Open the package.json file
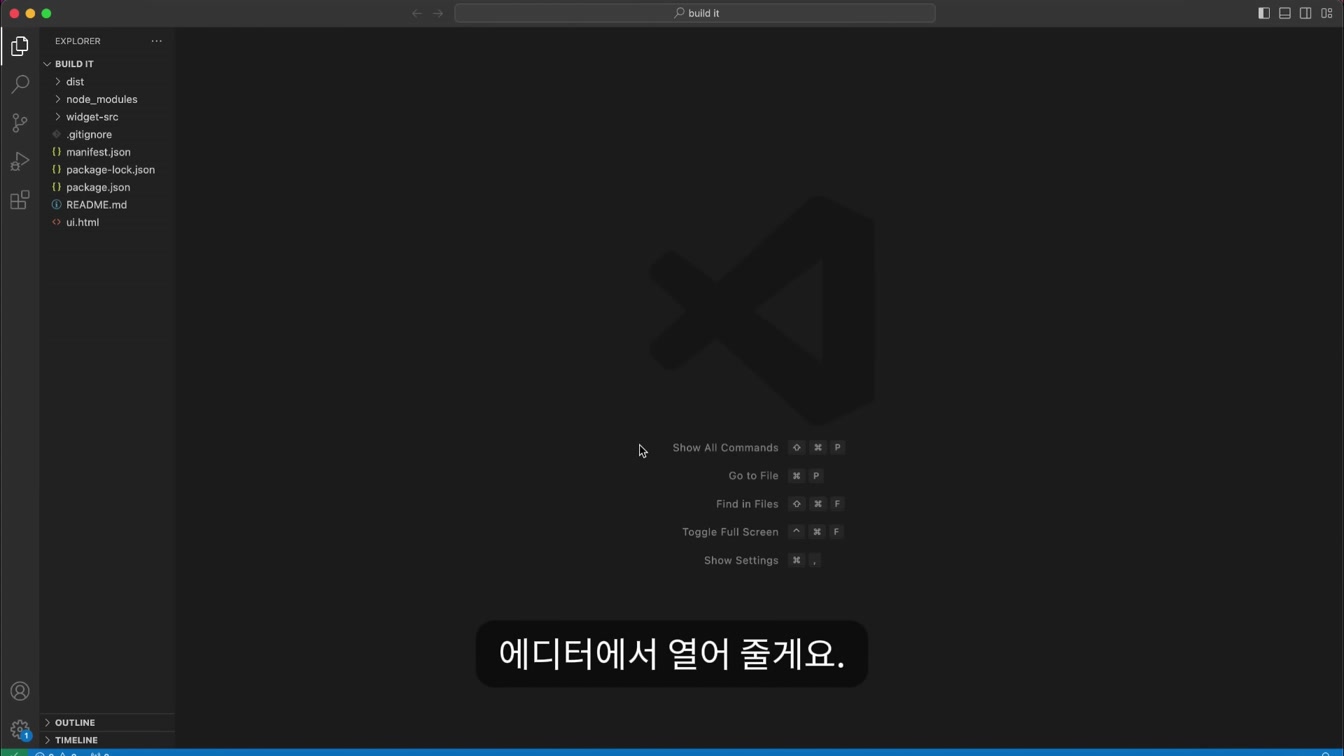 click(108, 187)
